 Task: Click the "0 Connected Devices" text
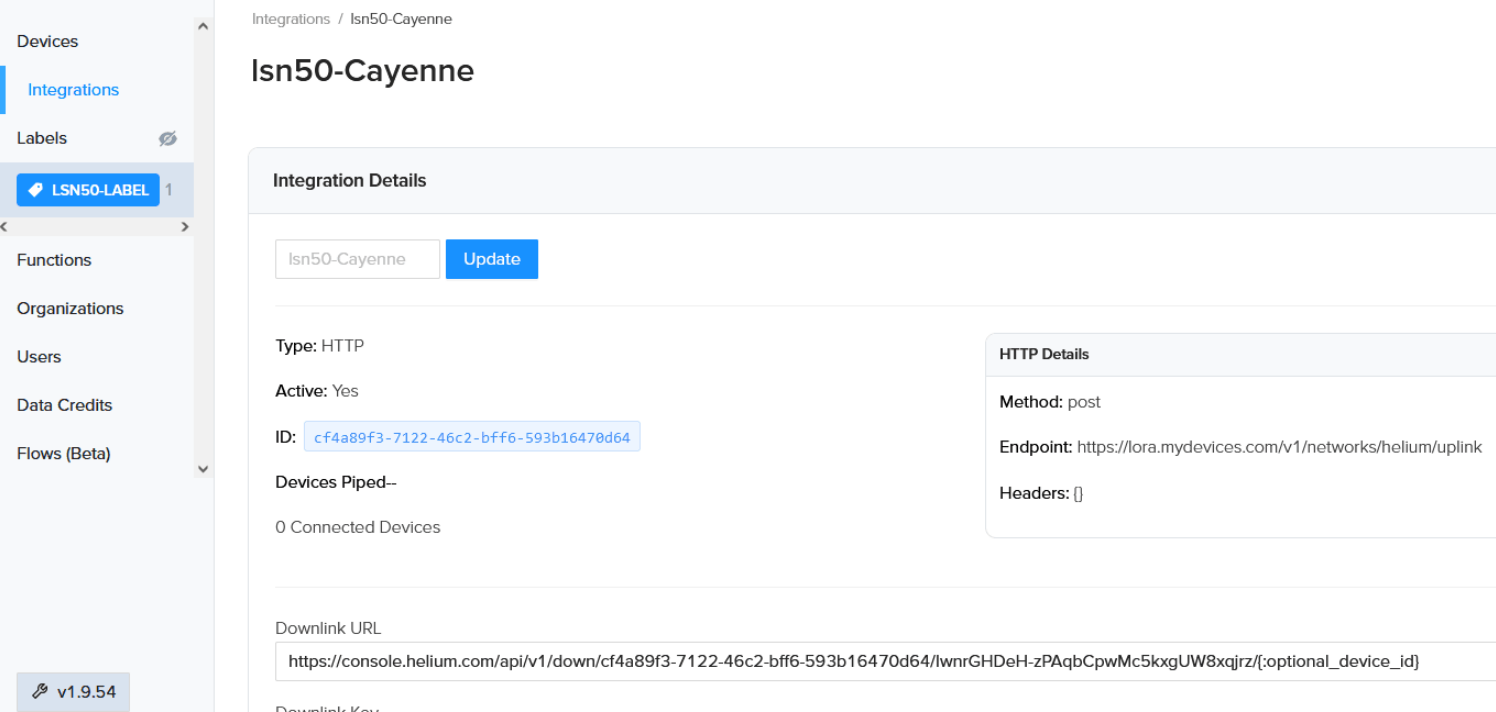click(358, 527)
